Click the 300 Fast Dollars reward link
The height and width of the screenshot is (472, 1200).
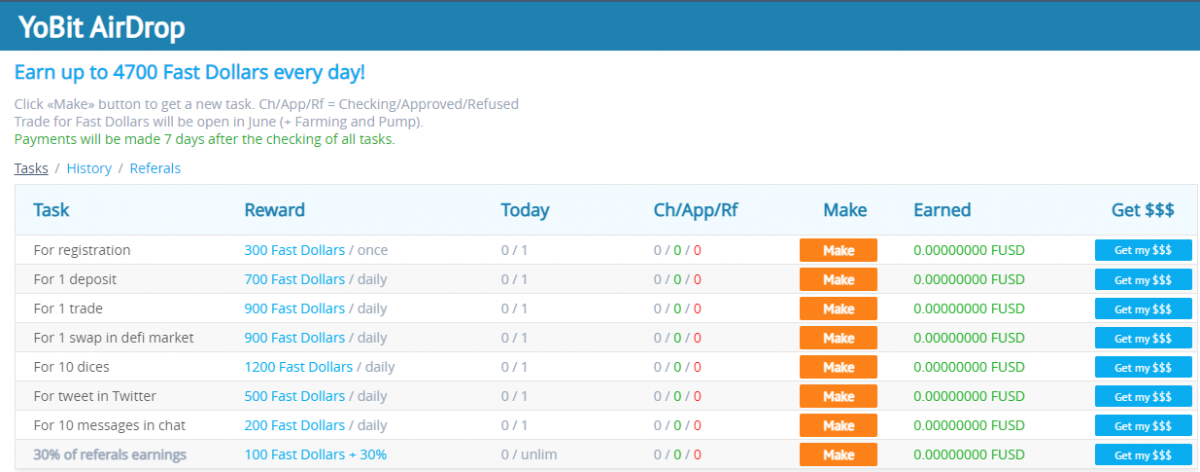294,250
